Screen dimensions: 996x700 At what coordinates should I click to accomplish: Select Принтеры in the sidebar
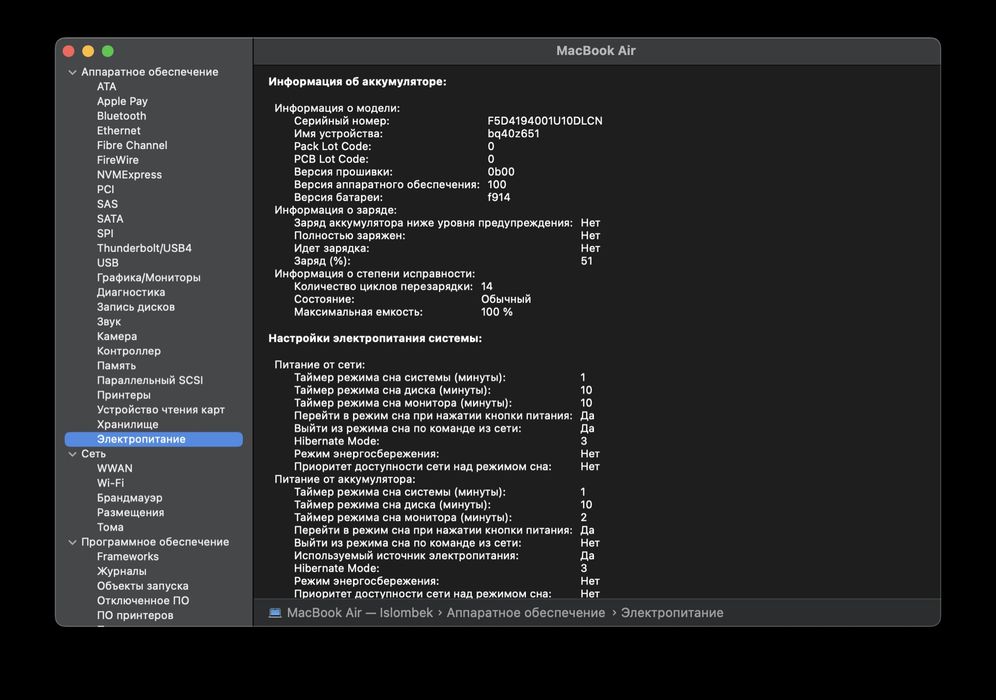click(x=124, y=394)
